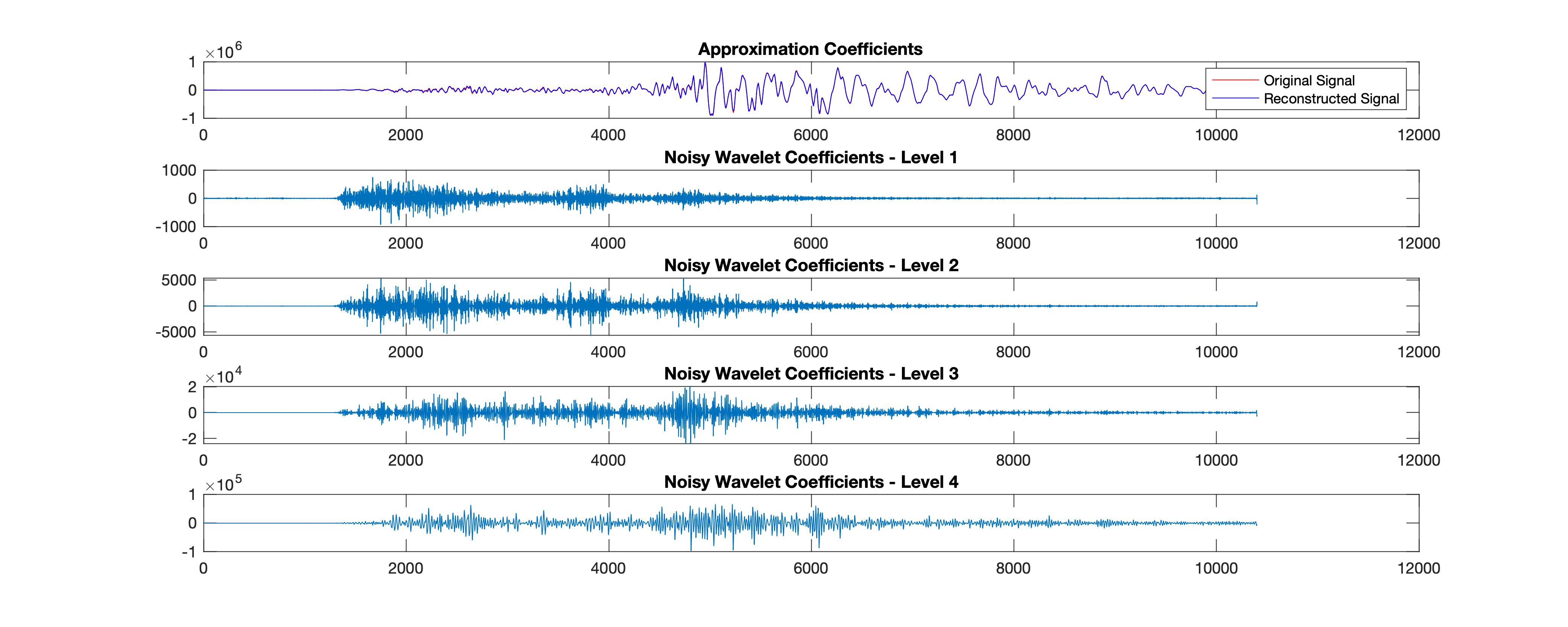Select the Approximation Coefficients title

click(x=809, y=49)
